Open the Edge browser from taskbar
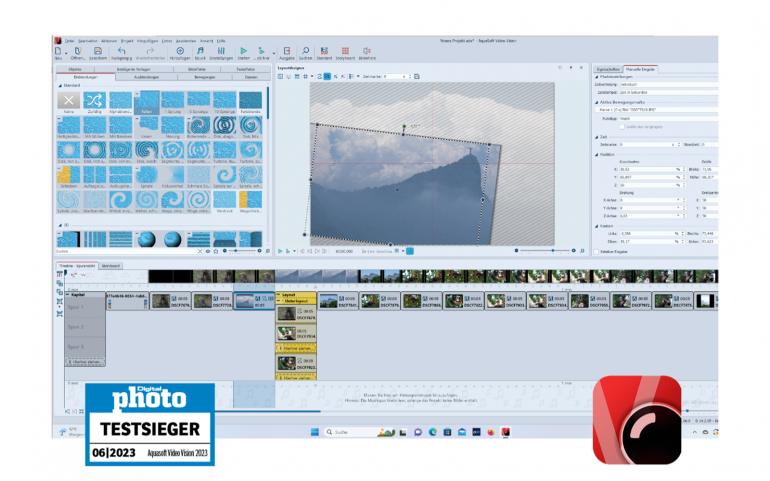This screenshot has height=481, width=770. [432, 432]
